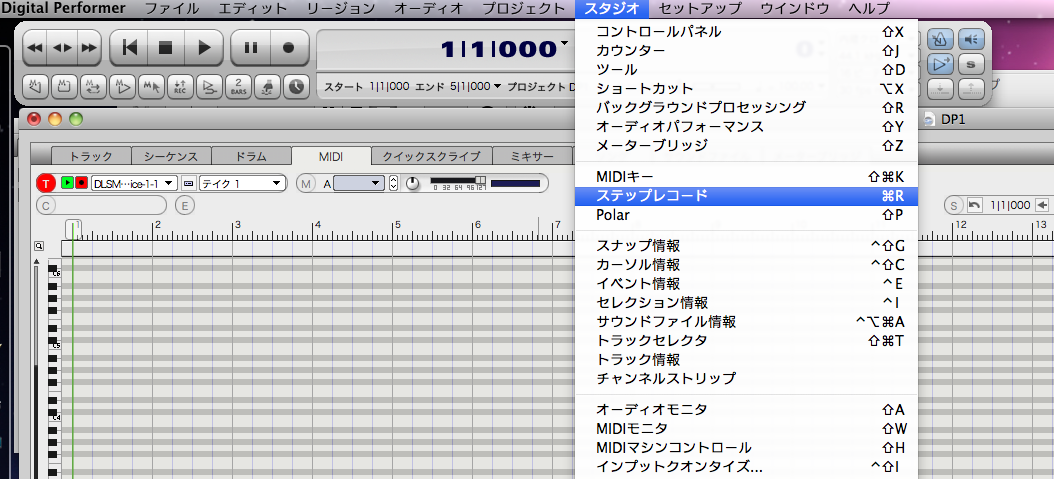Click the round S button near ruler
Image resolution: width=1054 pixels, height=479 pixels.
[953, 206]
